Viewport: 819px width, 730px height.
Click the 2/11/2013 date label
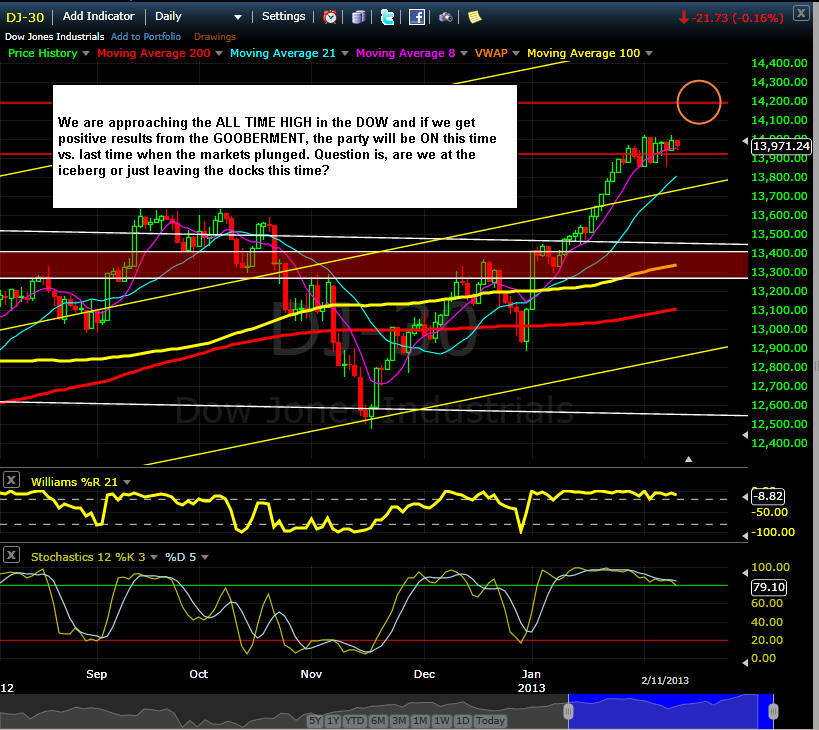pyautogui.click(x=665, y=680)
